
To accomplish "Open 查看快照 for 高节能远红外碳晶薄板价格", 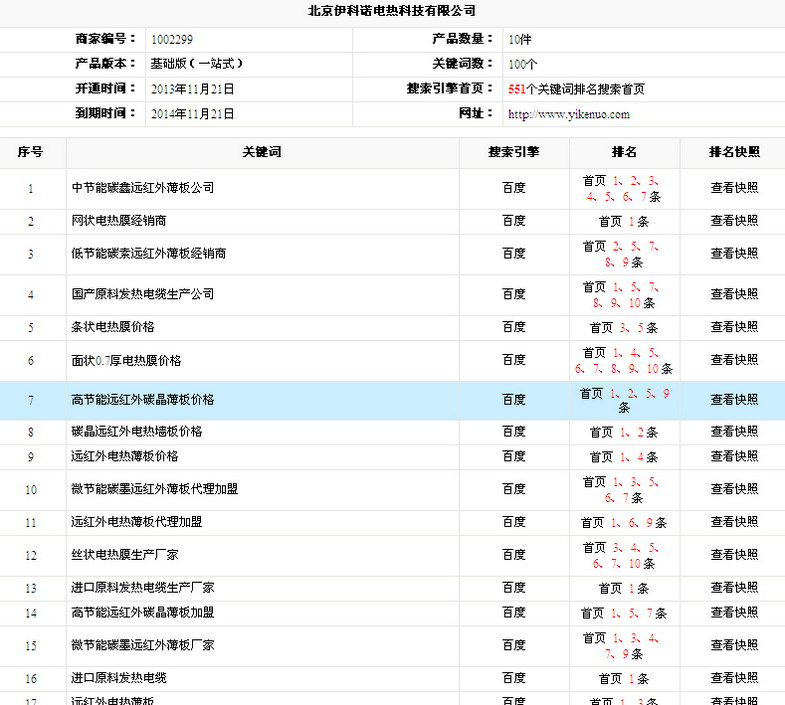I will tap(734, 400).
